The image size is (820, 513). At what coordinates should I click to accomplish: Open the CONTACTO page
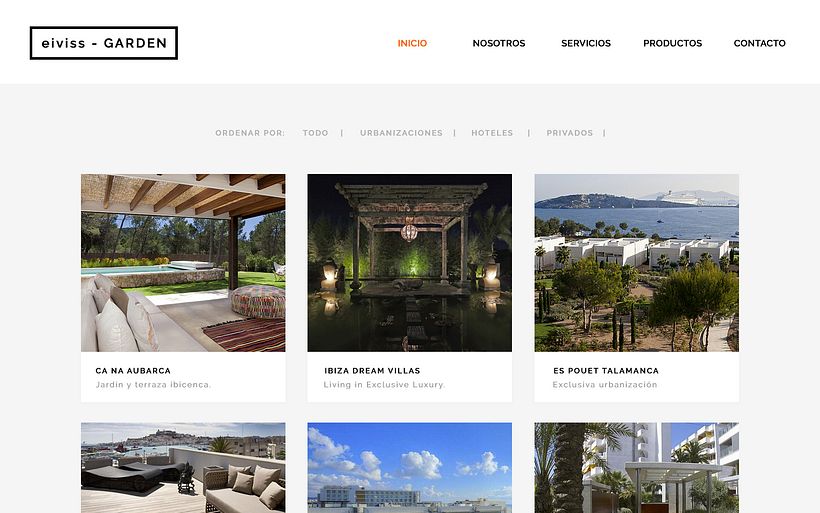tap(759, 43)
